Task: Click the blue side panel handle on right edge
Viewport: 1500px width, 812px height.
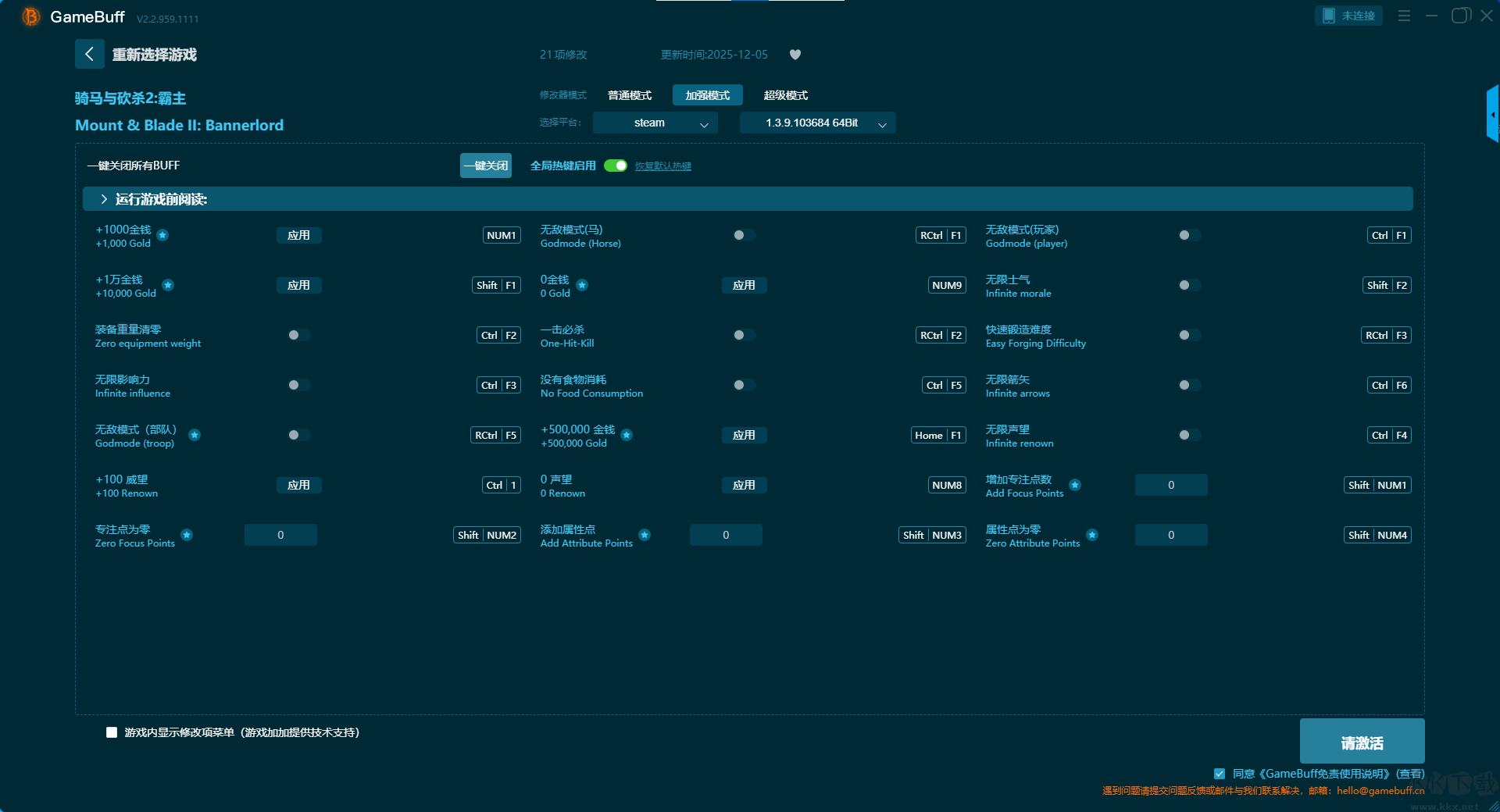Action: point(1492,114)
